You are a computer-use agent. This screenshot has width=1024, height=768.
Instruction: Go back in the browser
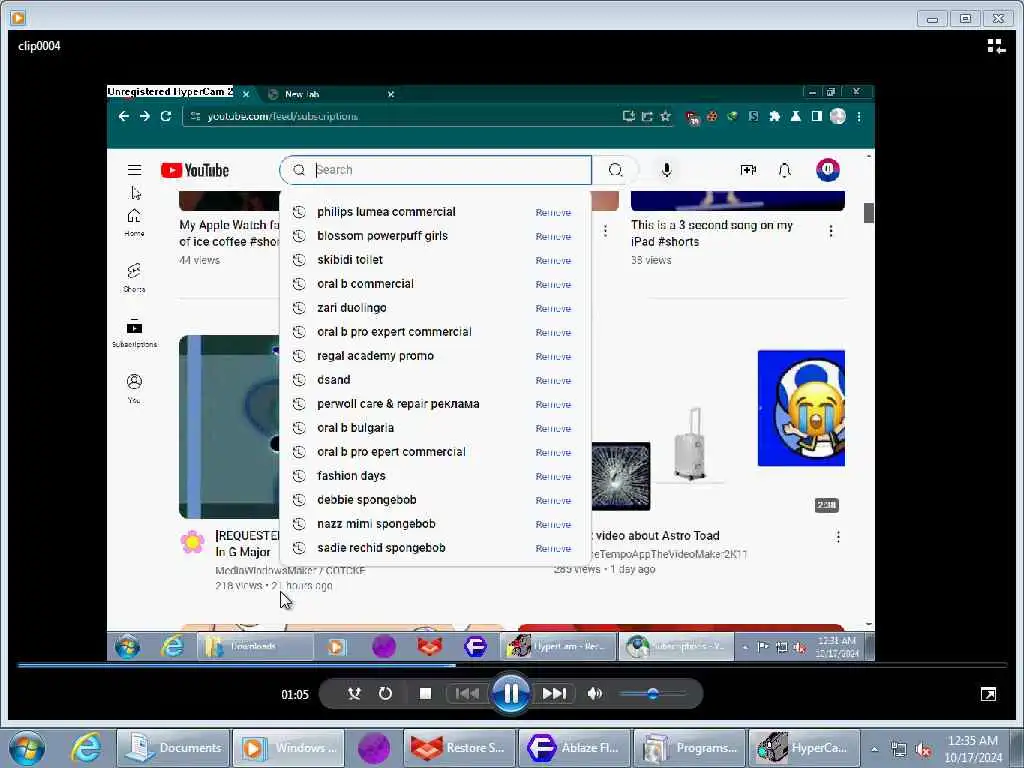click(123, 116)
